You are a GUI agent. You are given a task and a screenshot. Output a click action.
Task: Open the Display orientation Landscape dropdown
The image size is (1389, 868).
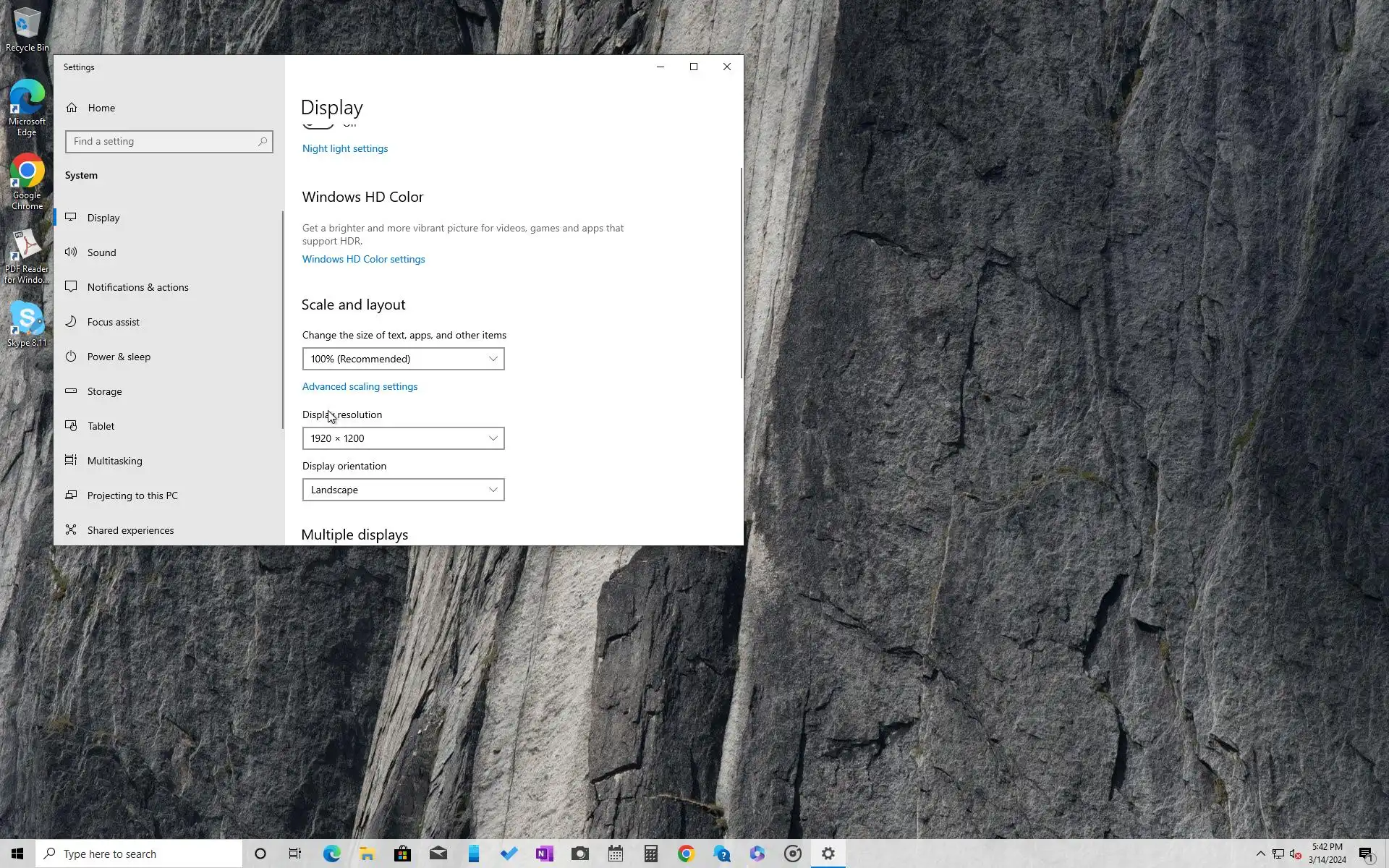click(x=403, y=490)
